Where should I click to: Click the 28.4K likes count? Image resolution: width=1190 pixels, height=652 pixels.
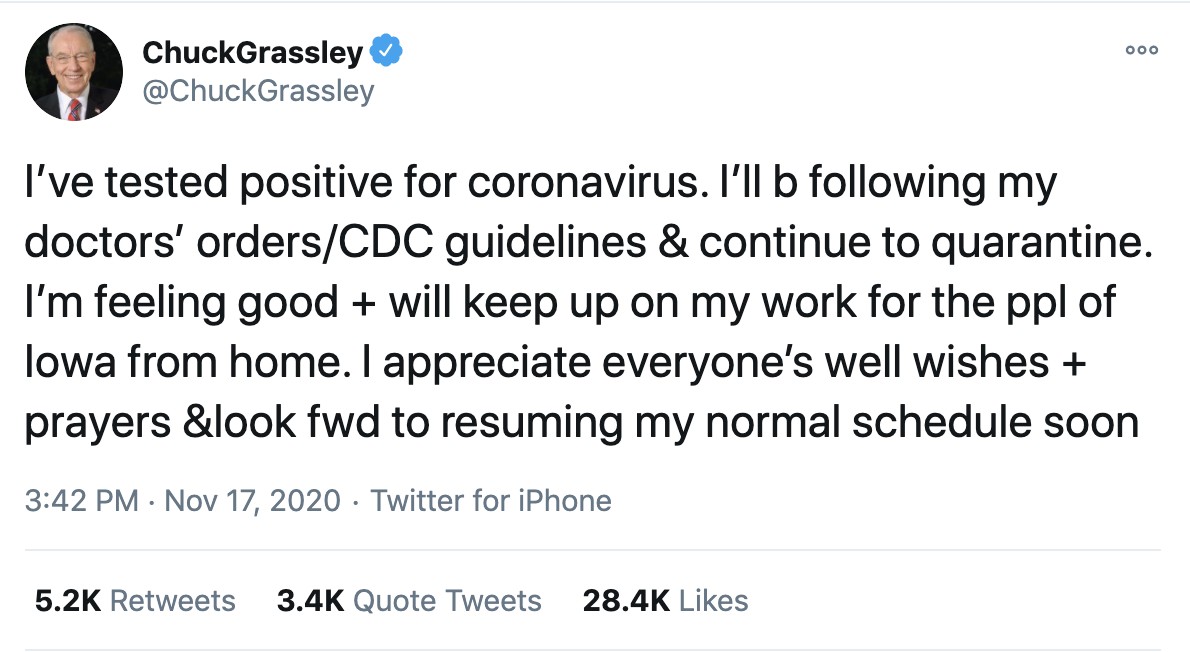(x=625, y=601)
